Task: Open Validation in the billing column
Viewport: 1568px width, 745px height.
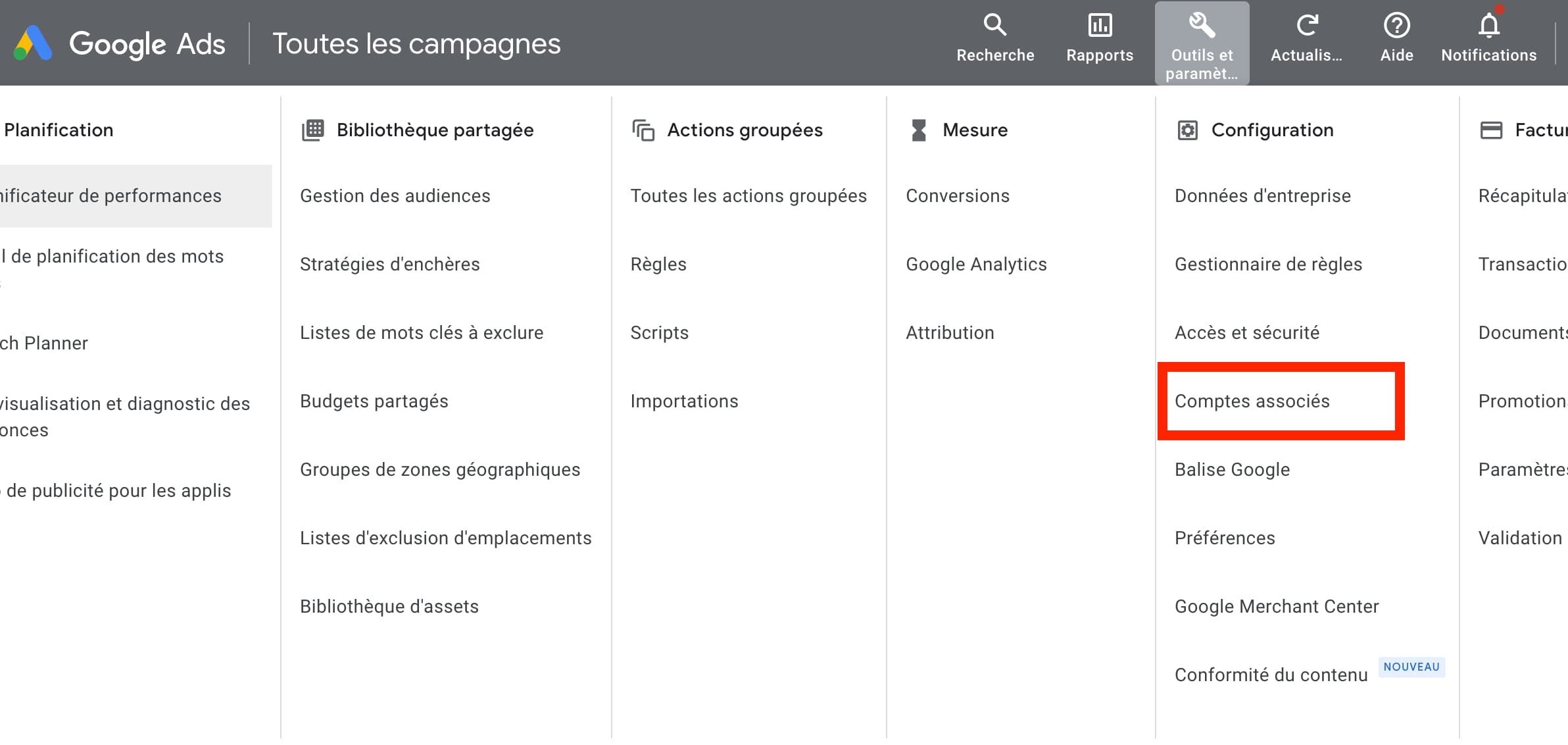Action: click(x=1520, y=538)
